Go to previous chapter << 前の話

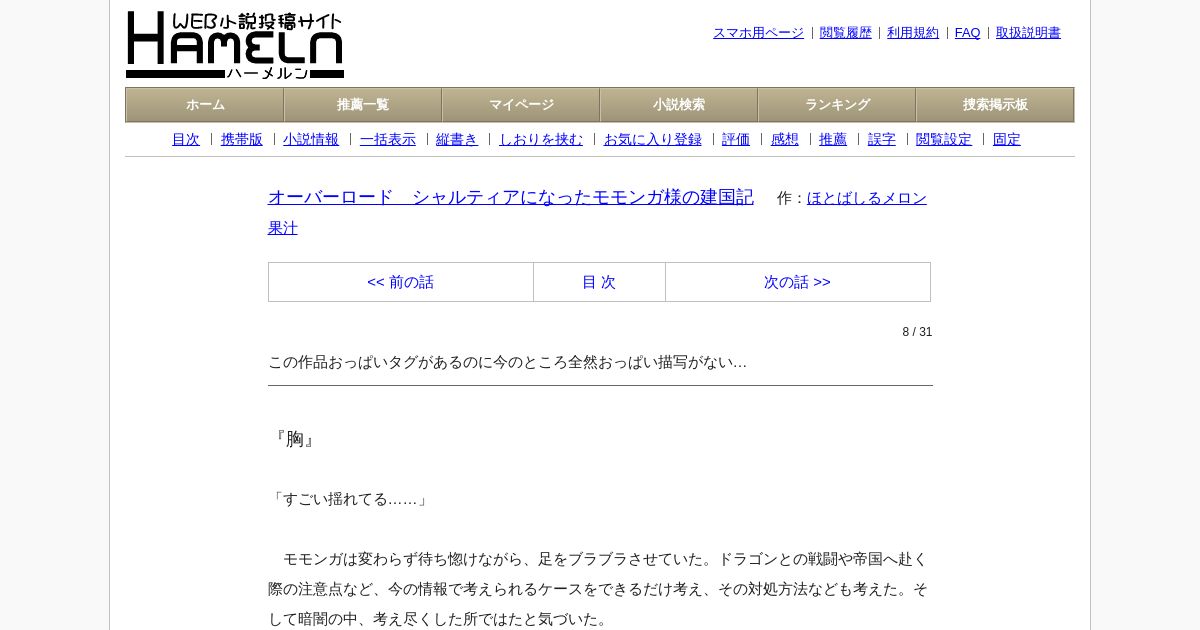pyautogui.click(x=401, y=282)
